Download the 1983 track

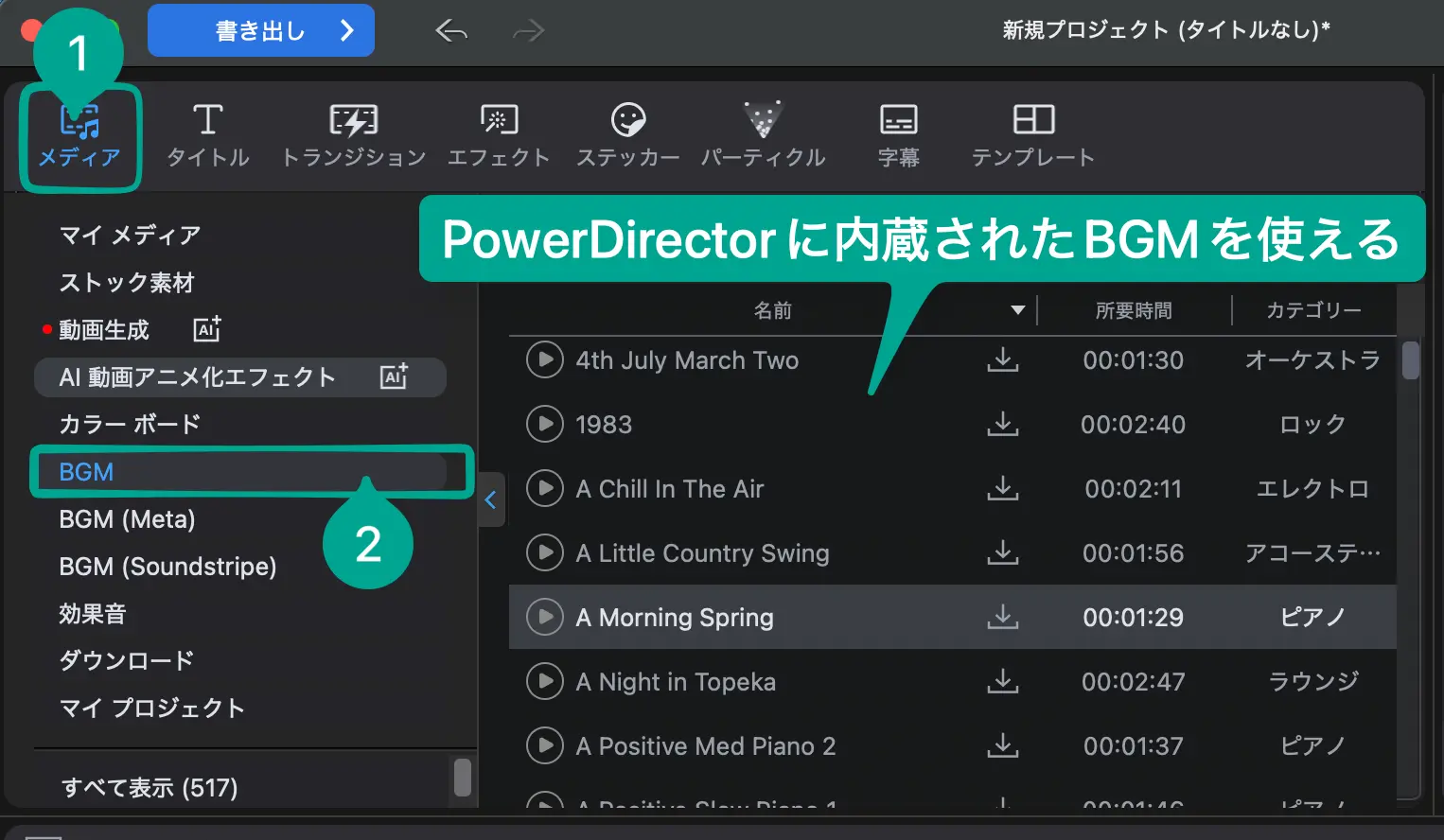(1003, 424)
